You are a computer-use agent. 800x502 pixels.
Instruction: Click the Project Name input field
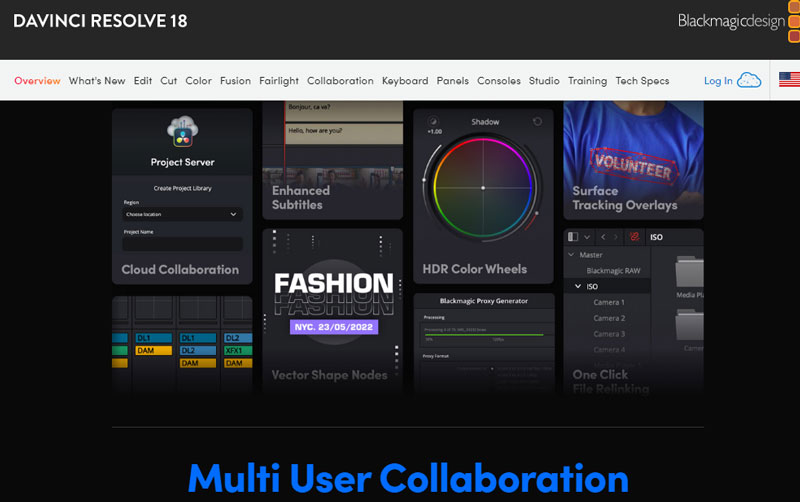(182, 244)
